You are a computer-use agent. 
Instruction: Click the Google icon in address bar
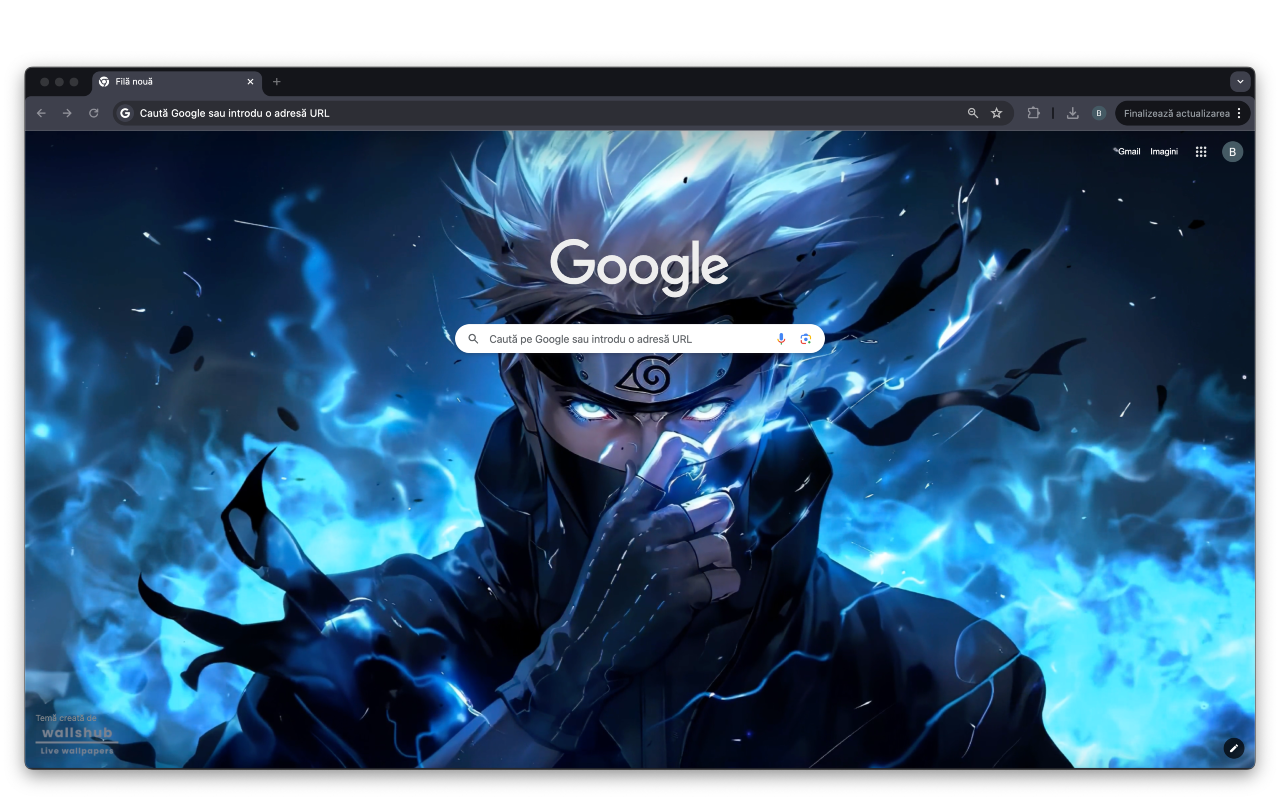(x=125, y=113)
